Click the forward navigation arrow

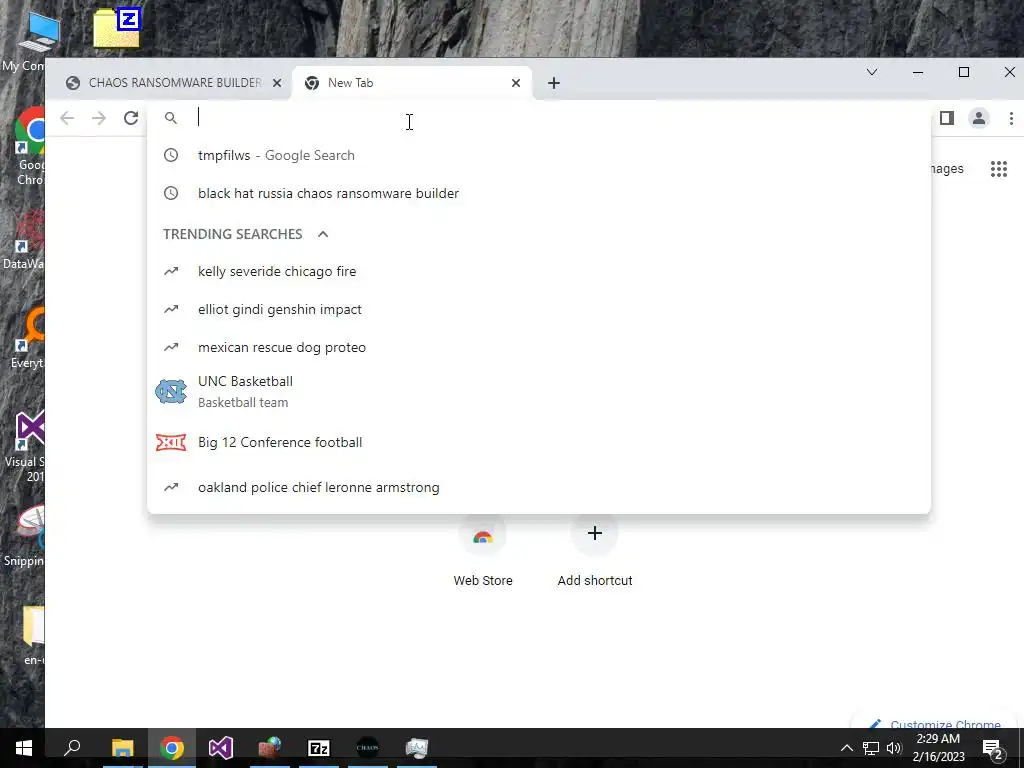coord(99,118)
